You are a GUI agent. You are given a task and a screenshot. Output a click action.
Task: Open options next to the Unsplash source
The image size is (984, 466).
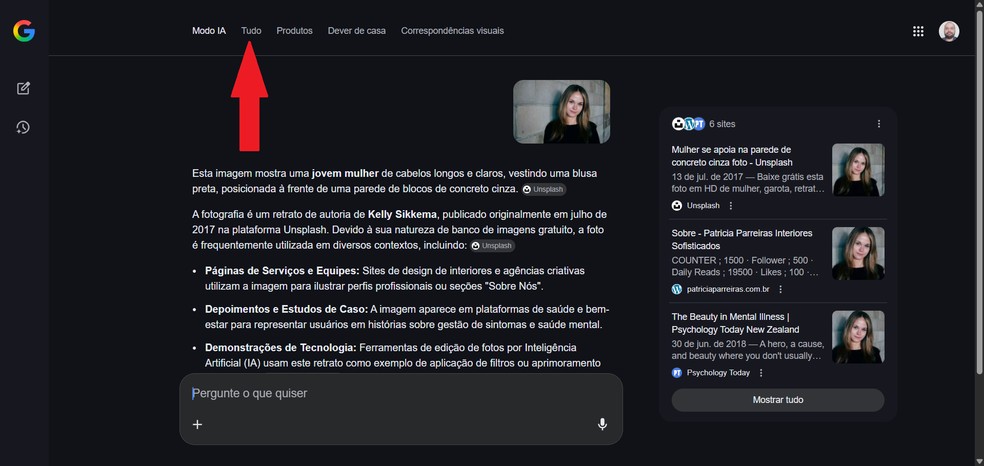pos(730,206)
